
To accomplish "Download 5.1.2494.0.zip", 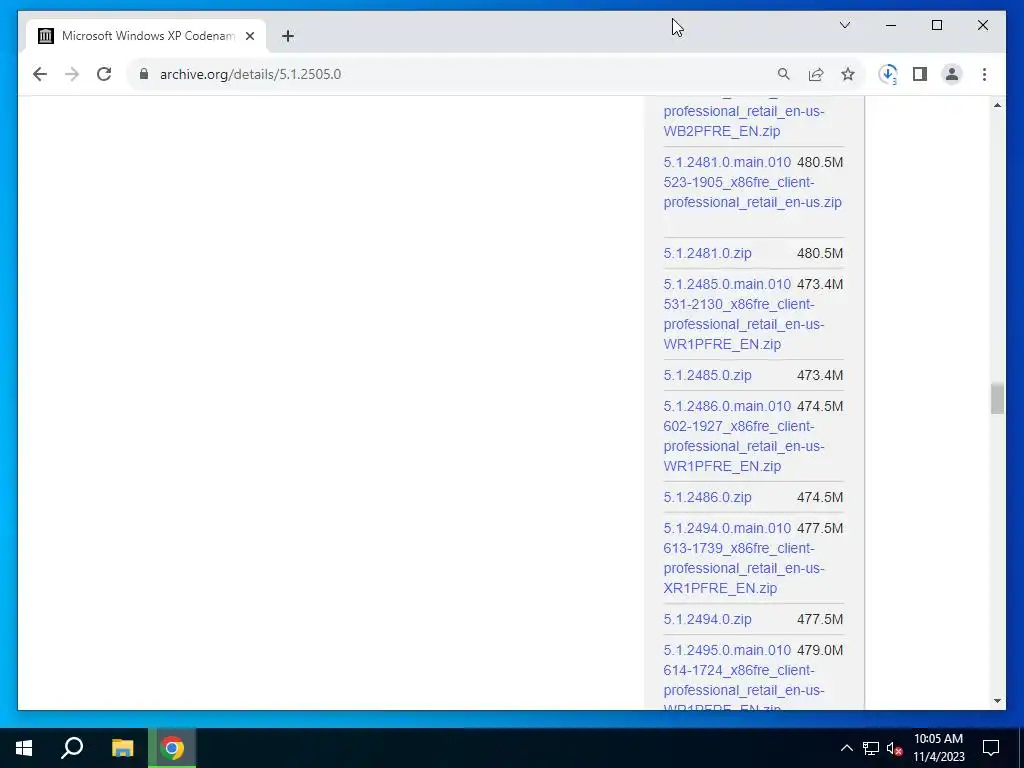I will [x=707, y=619].
